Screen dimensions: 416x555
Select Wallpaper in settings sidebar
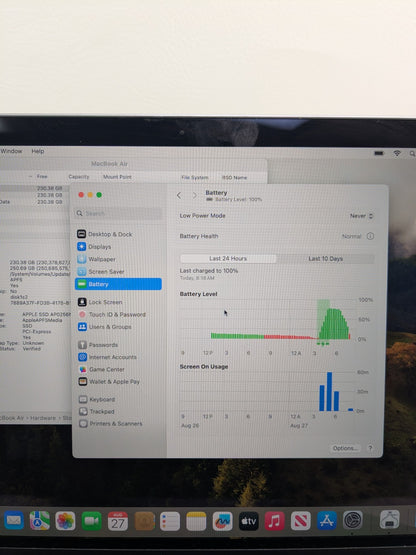97,259
